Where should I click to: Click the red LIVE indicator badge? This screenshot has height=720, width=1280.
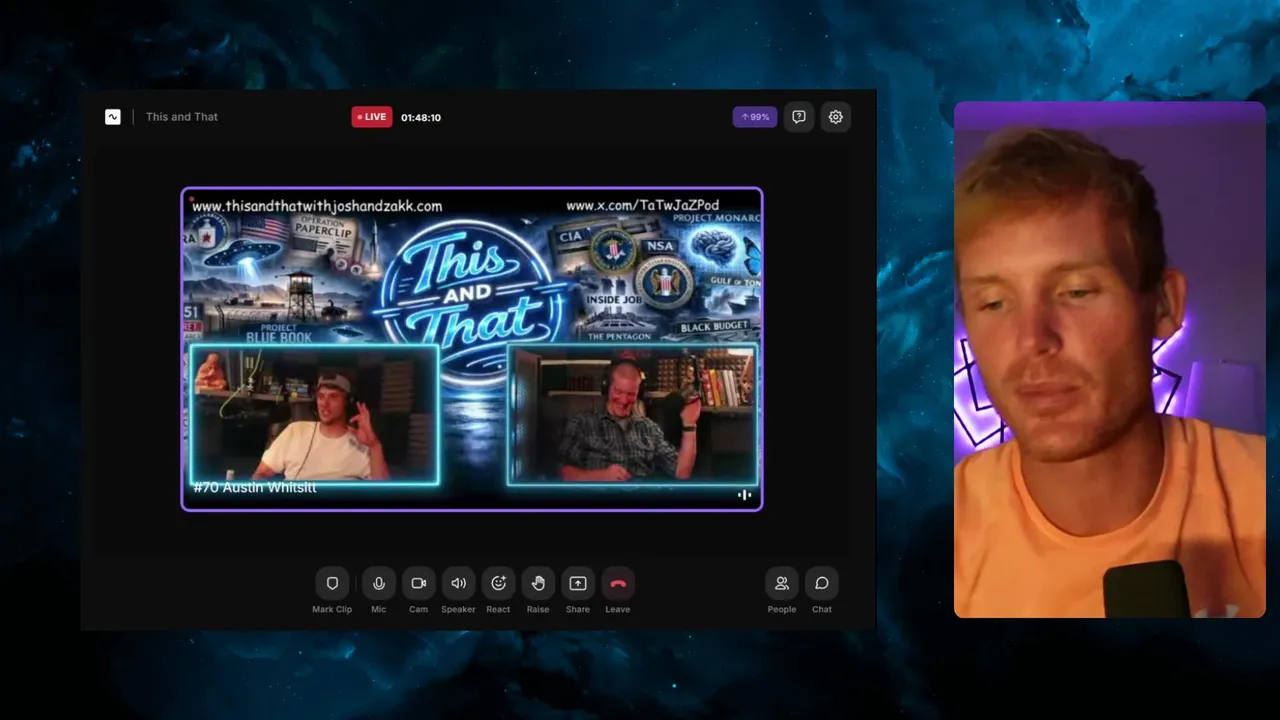coord(372,117)
